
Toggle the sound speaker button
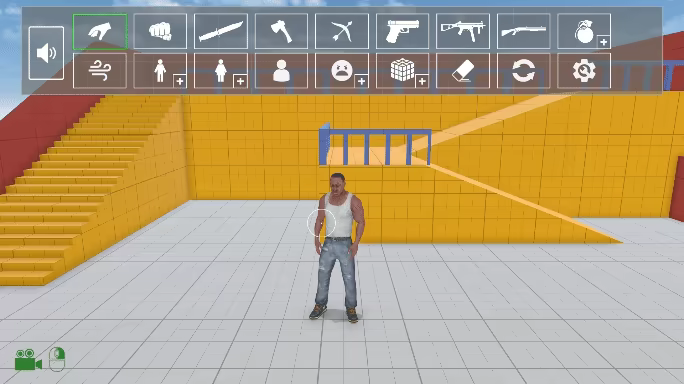[x=46, y=53]
